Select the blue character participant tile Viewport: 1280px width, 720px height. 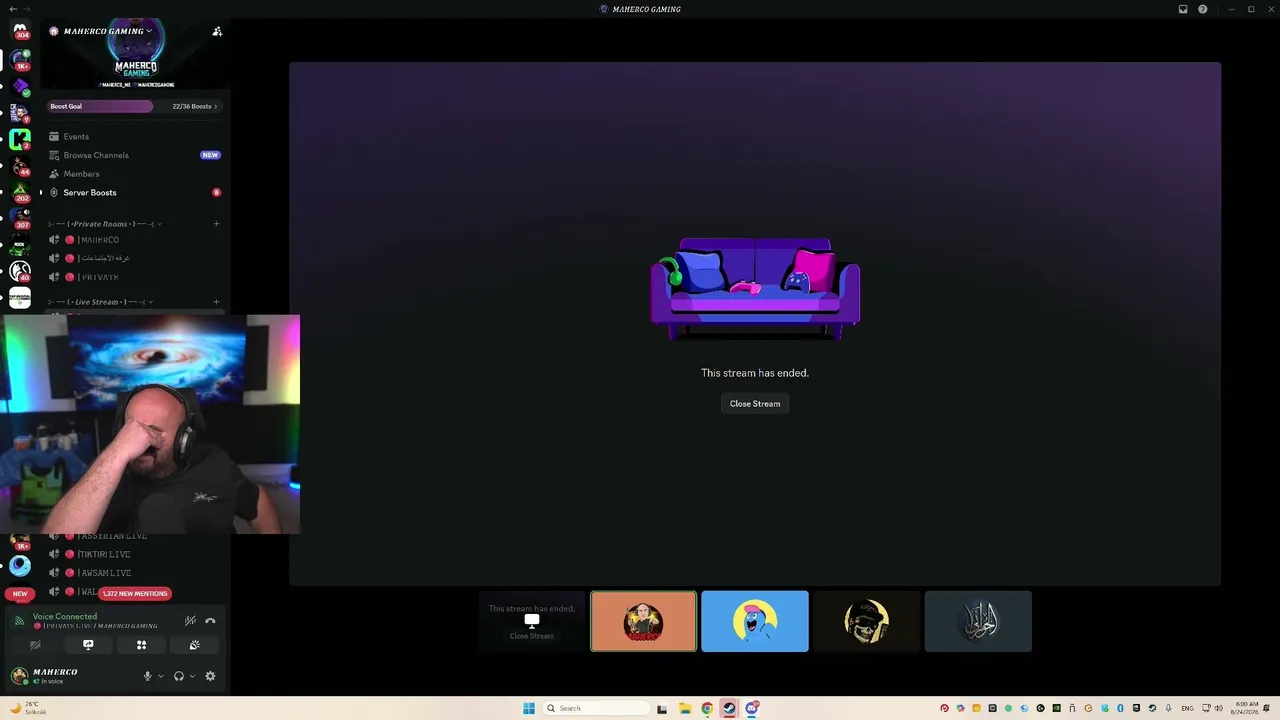click(x=755, y=621)
